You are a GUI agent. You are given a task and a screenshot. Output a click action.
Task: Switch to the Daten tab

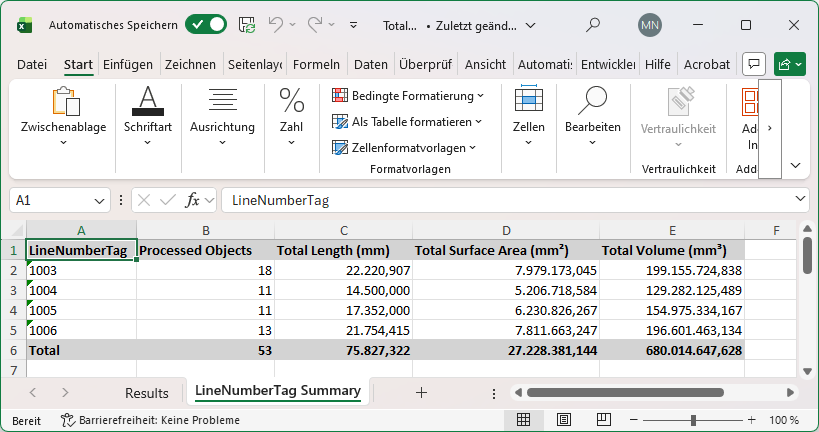pos(371,64)
